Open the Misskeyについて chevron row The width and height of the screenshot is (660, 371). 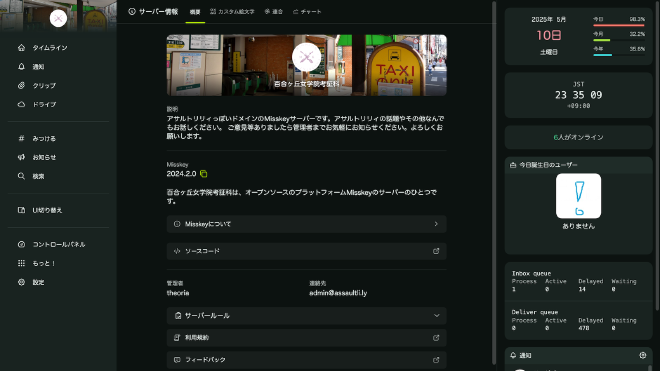pos(306,224)
